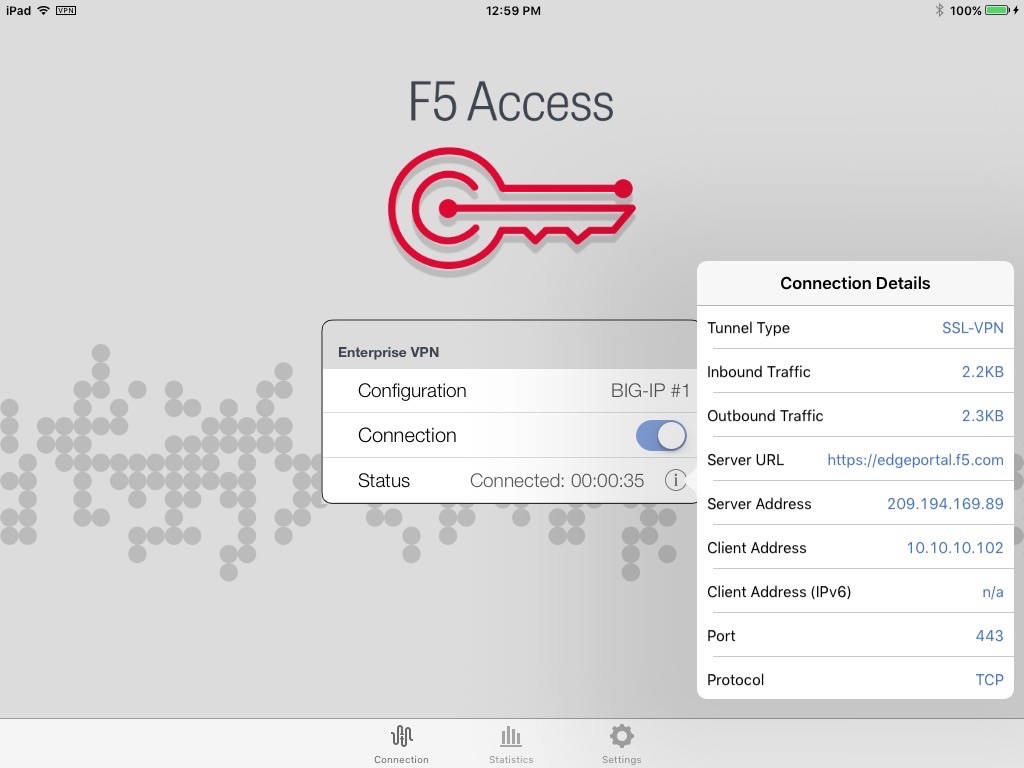Tap the Inbound Traffic 2.2KB value
This screenshot has width=1024, height=768.
(x=982, y=372)
